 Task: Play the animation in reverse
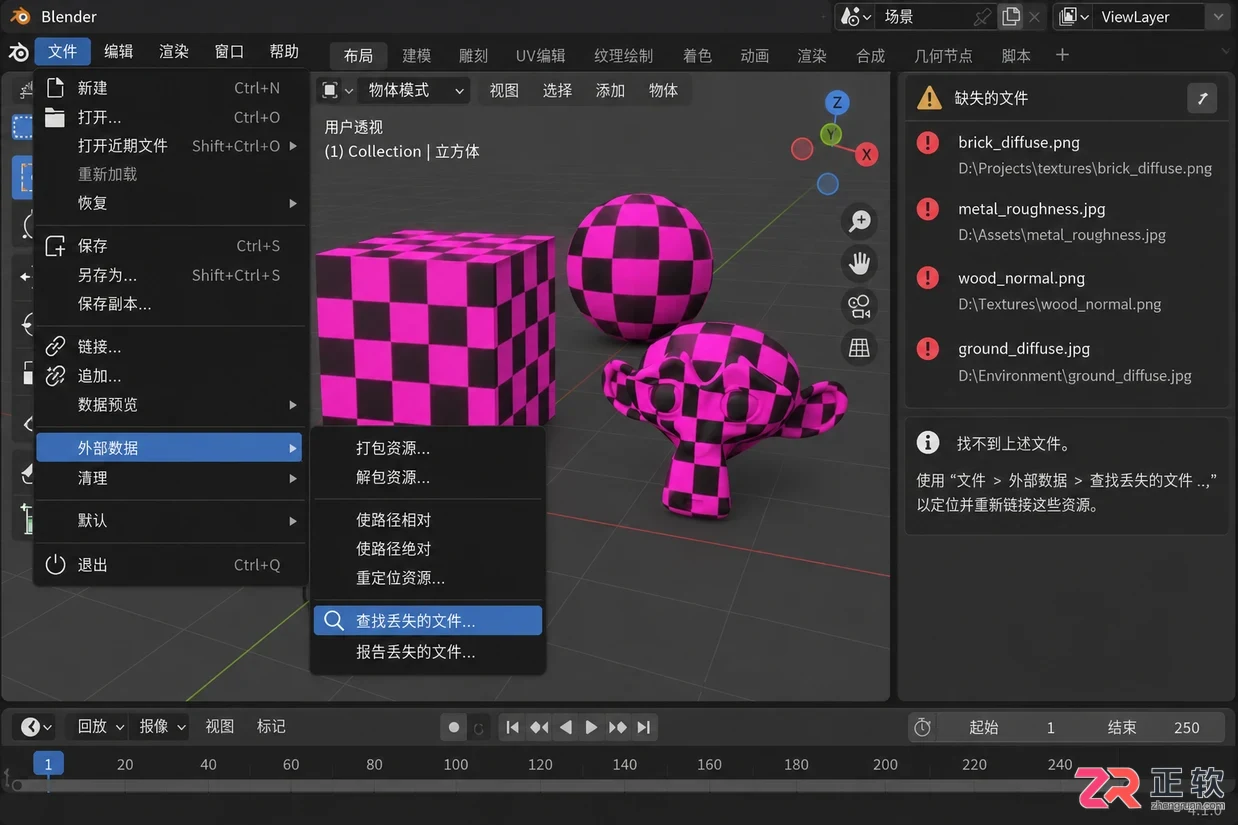point(565,727)
